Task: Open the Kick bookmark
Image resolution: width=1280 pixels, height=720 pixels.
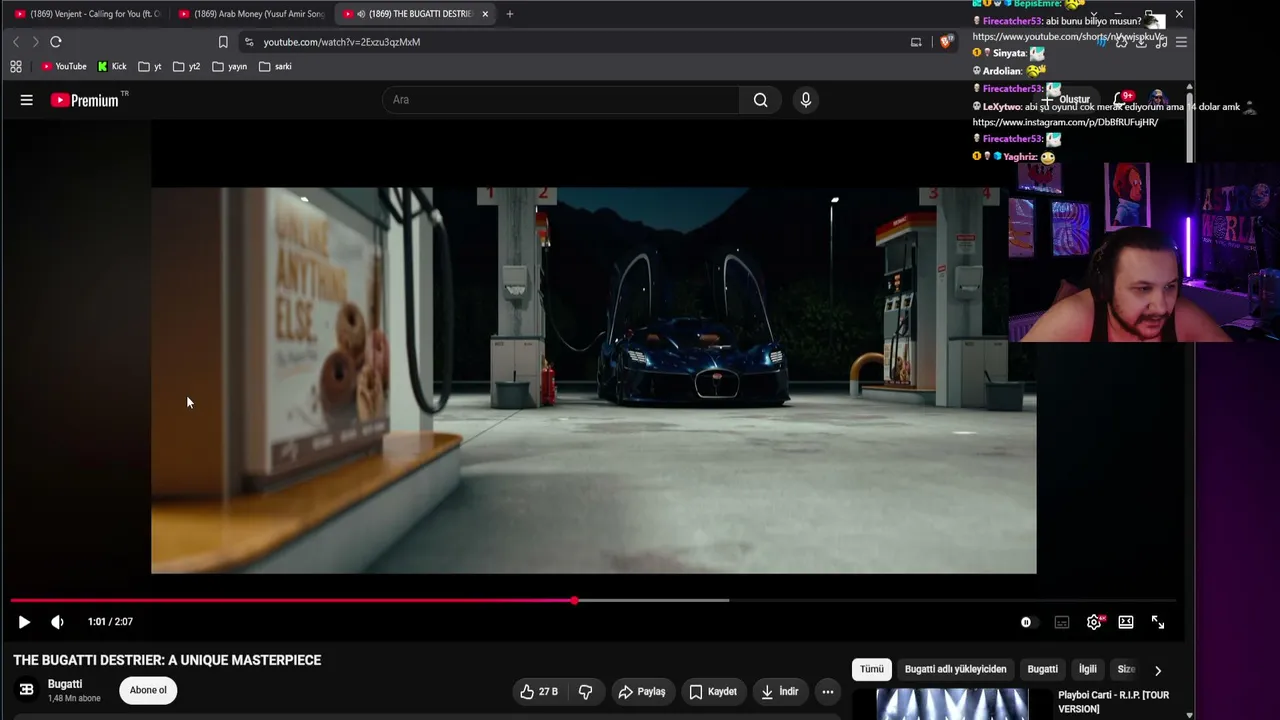Action: tap(112, 67)
